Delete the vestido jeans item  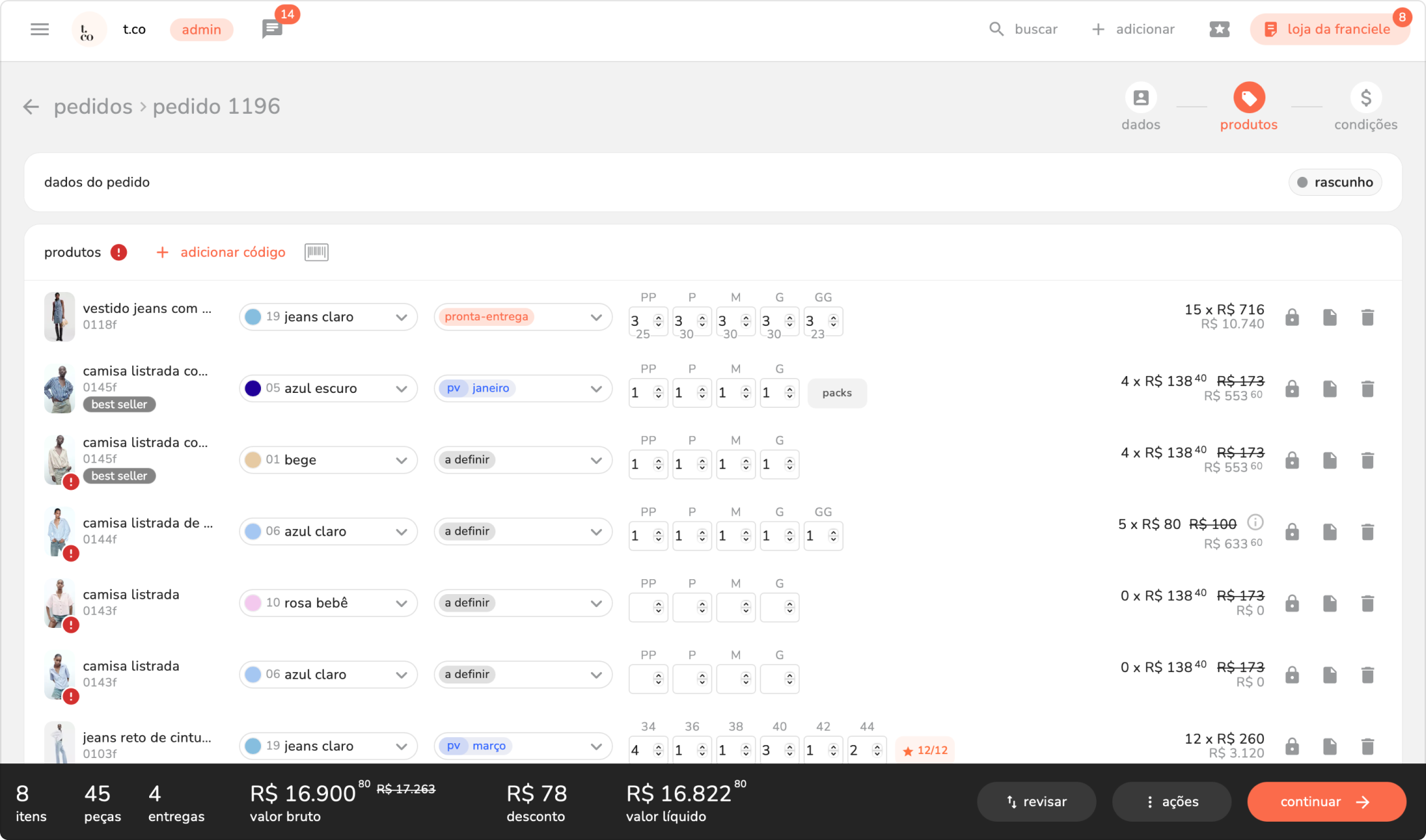pos(1367,317)
